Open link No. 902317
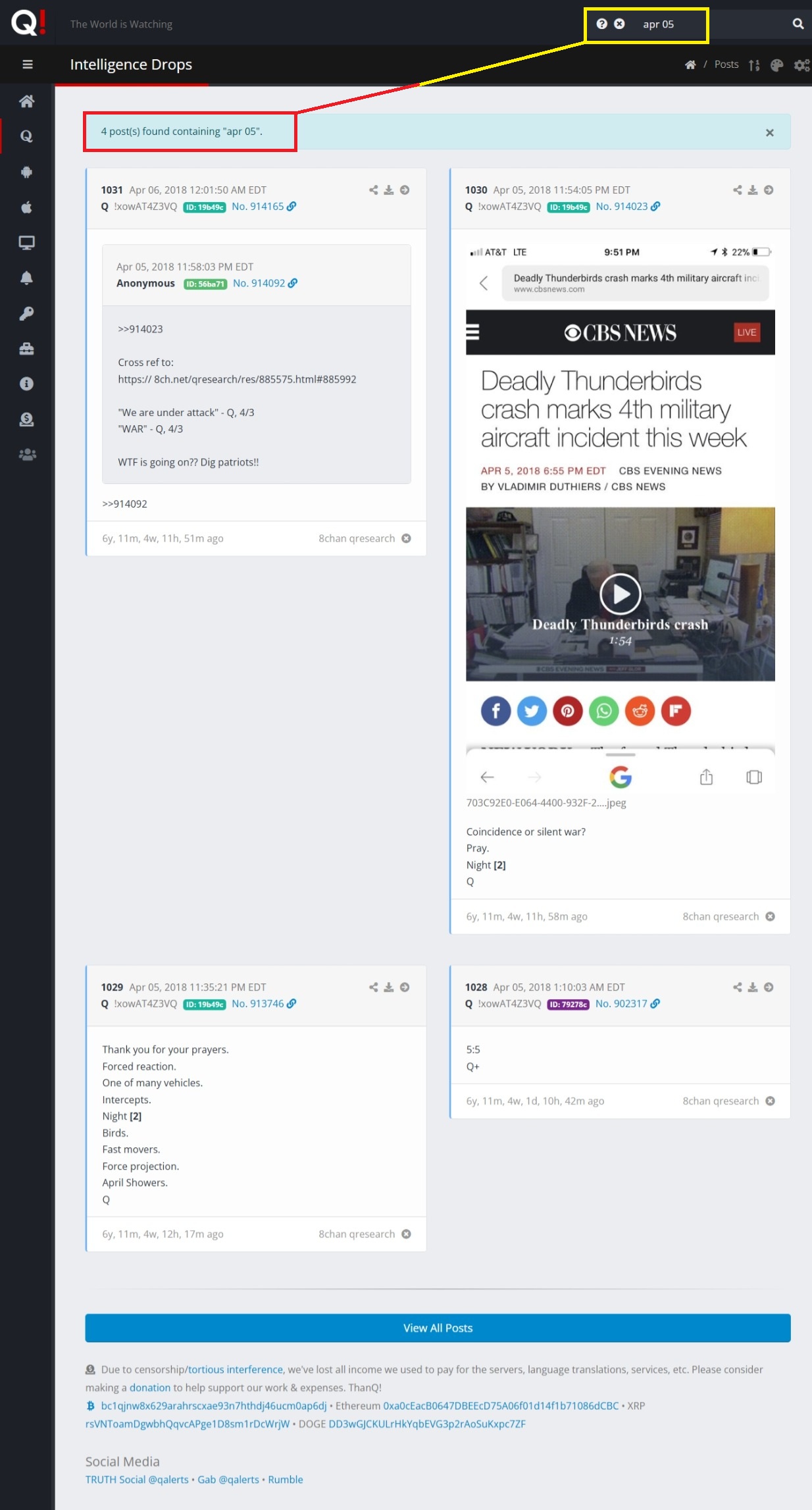This screenshot has width=812, height=1510. [x=628, y=1004]
